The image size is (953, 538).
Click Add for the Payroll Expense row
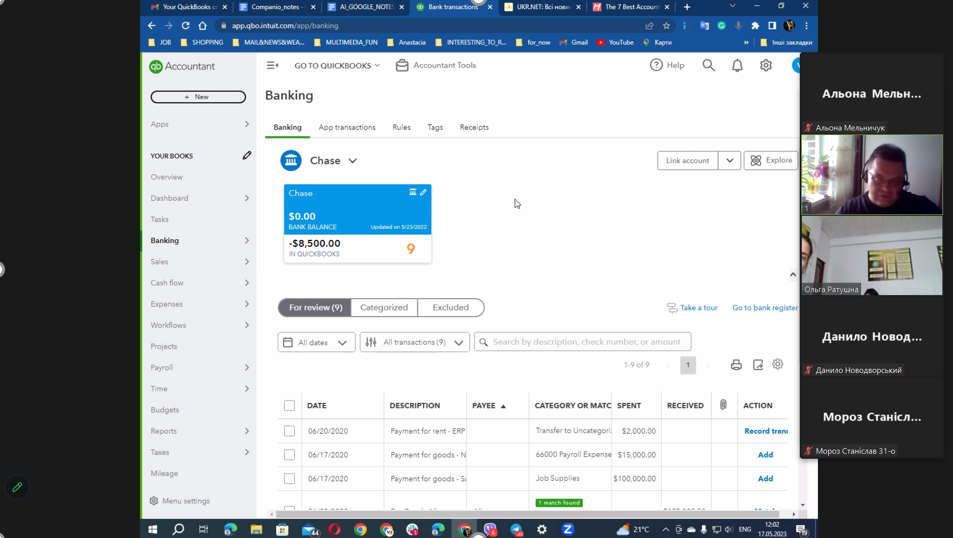click(x=765, y=455)
